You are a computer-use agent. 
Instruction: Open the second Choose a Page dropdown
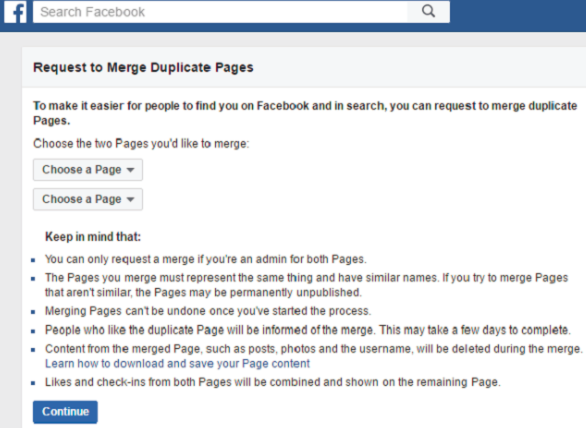[88, 199]
